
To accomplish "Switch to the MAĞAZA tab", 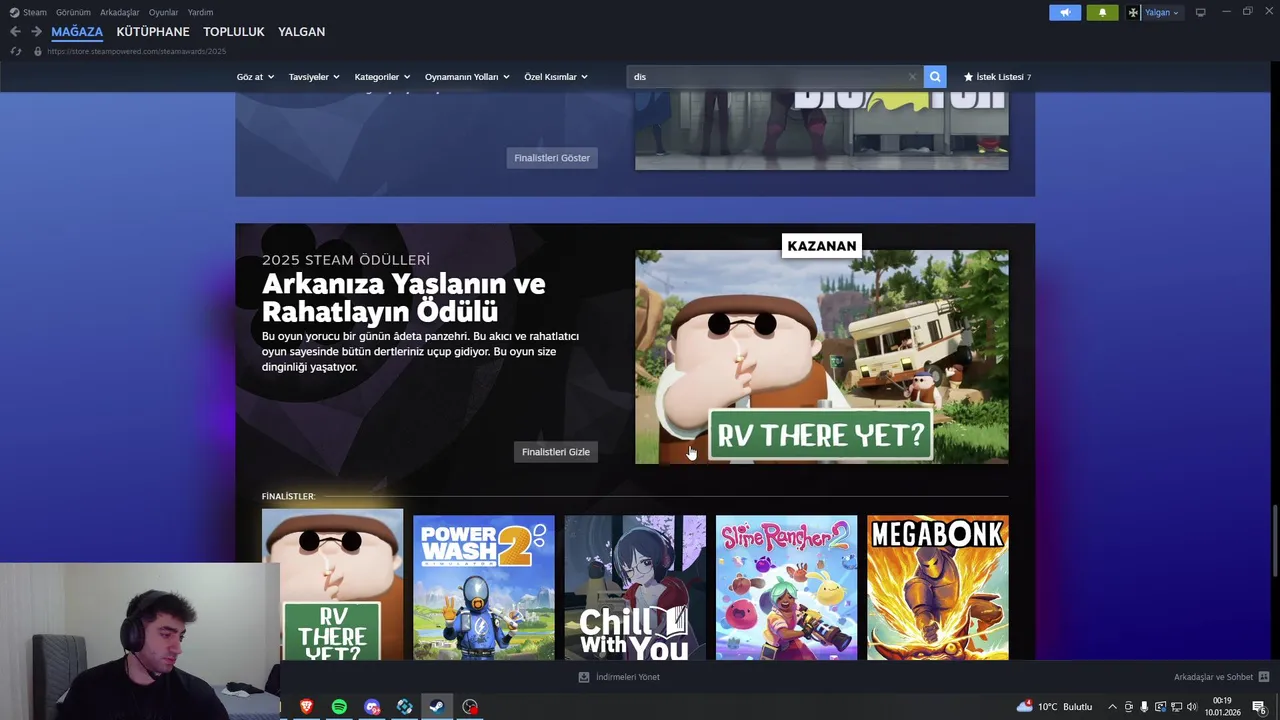I will [77, 32].
